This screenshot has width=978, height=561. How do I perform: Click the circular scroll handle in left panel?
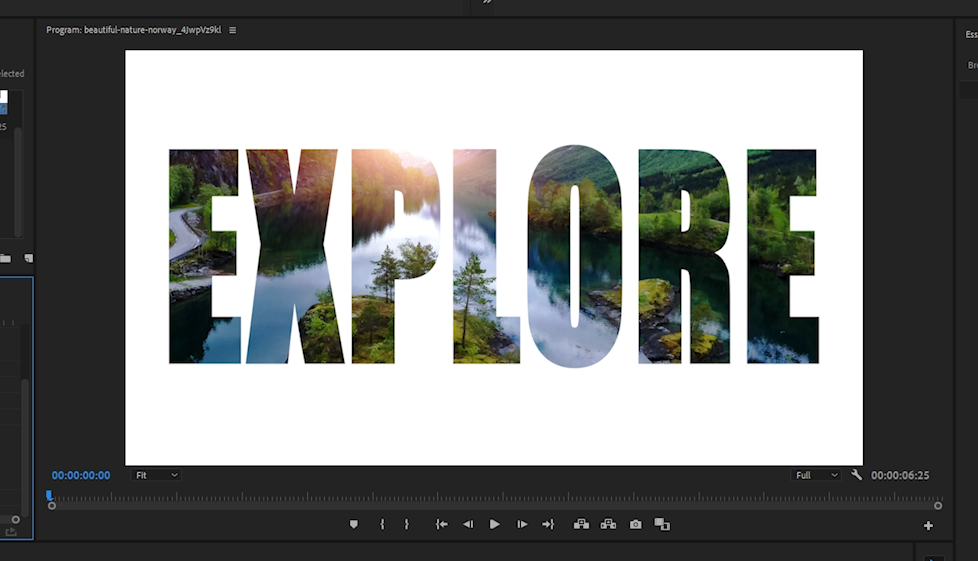point(16,519)
